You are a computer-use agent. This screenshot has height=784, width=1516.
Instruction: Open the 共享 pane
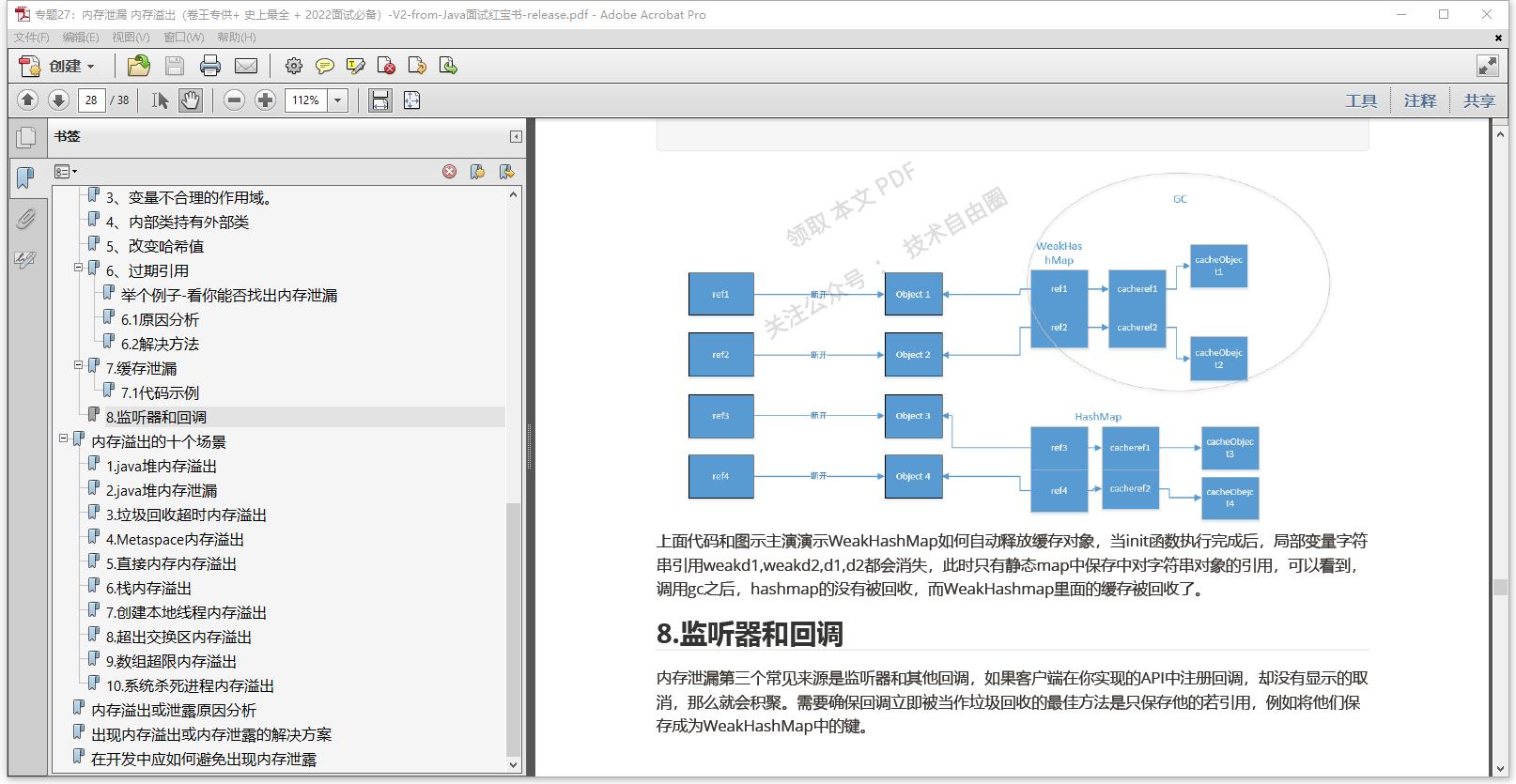coord(1479,100)
